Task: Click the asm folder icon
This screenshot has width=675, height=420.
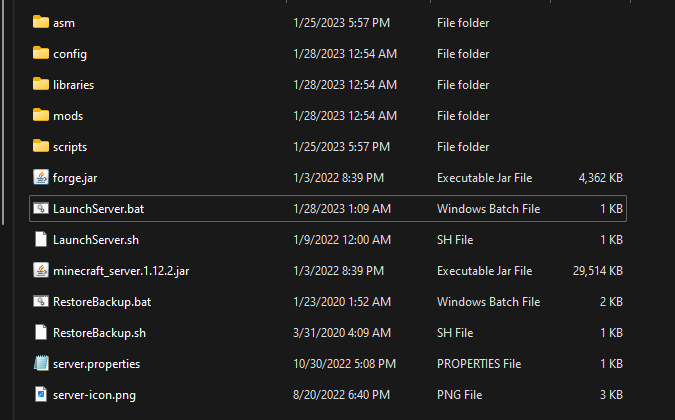Action: pos(41,22)
